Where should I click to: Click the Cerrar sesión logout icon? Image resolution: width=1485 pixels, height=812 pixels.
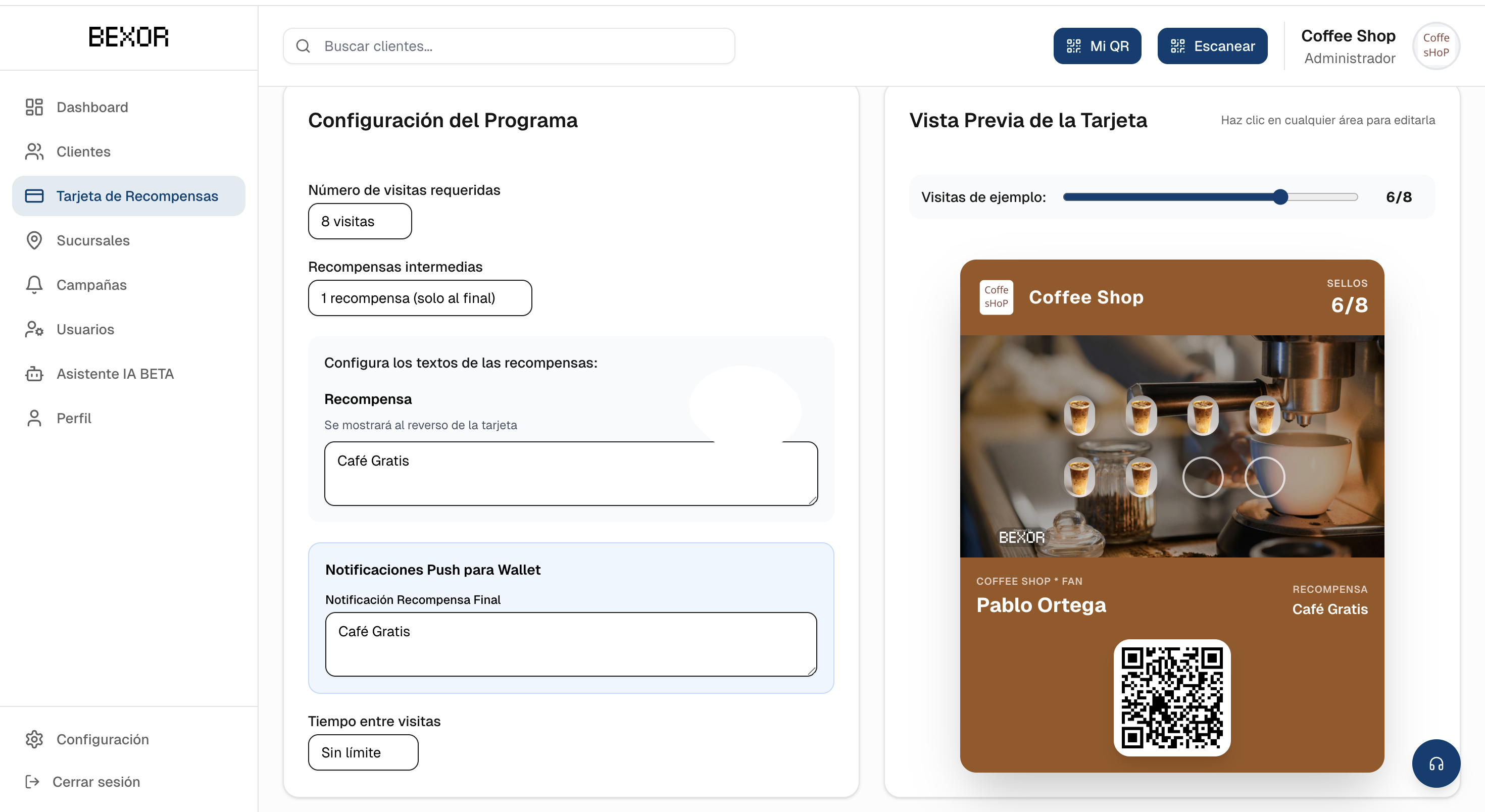coord(32,782)
